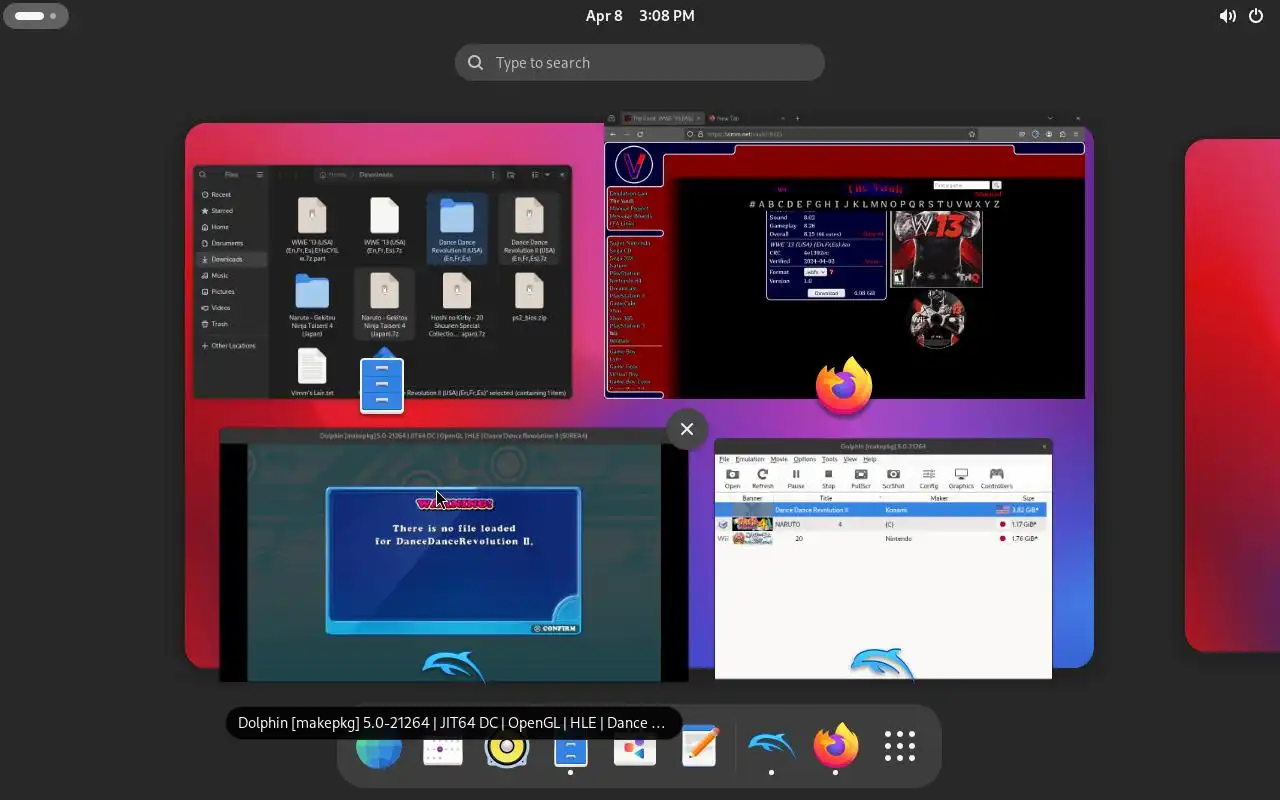Viewport: 1280px width, 800px height.
Task: Click the Firefox reload icon
Action: 640,133
